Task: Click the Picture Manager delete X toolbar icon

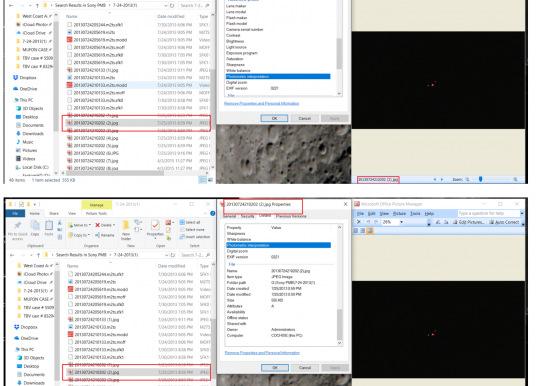Action: [359, 222]
